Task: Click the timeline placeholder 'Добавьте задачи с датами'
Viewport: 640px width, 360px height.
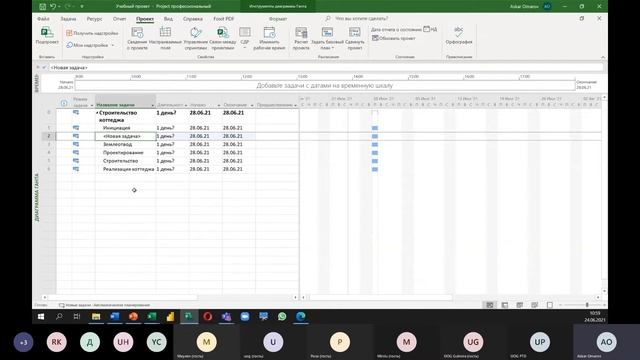Action: tap(324, 85)
